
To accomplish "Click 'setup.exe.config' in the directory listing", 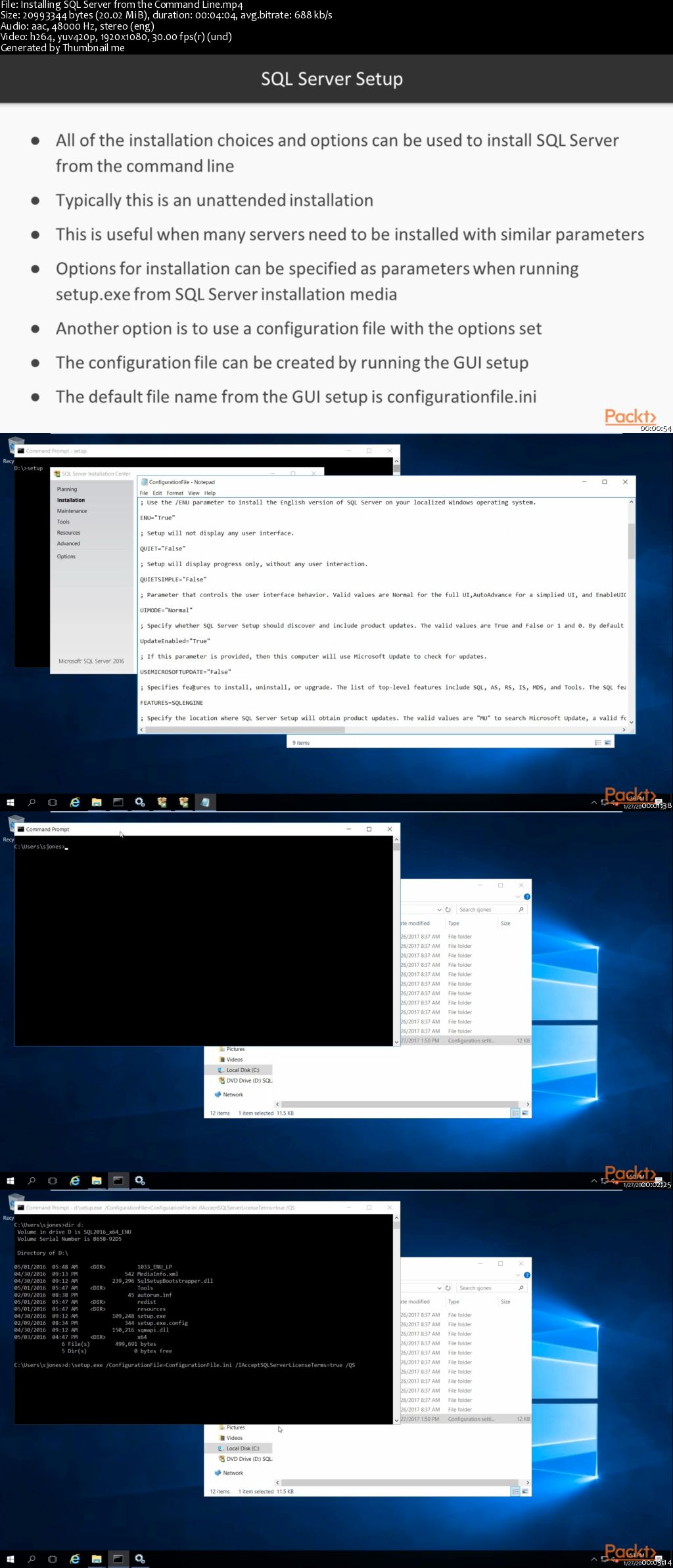I will (x=162, y=1323).
